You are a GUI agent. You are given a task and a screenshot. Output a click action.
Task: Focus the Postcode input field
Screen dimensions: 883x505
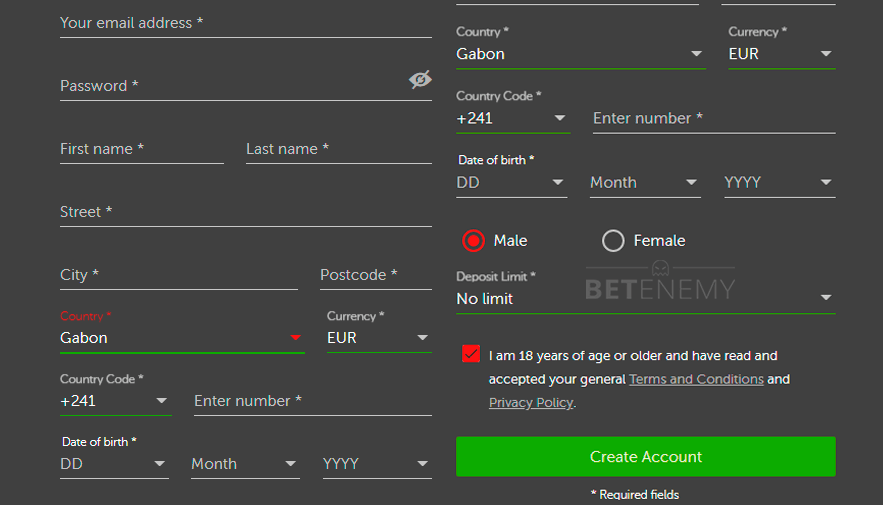tap(376, 275)
